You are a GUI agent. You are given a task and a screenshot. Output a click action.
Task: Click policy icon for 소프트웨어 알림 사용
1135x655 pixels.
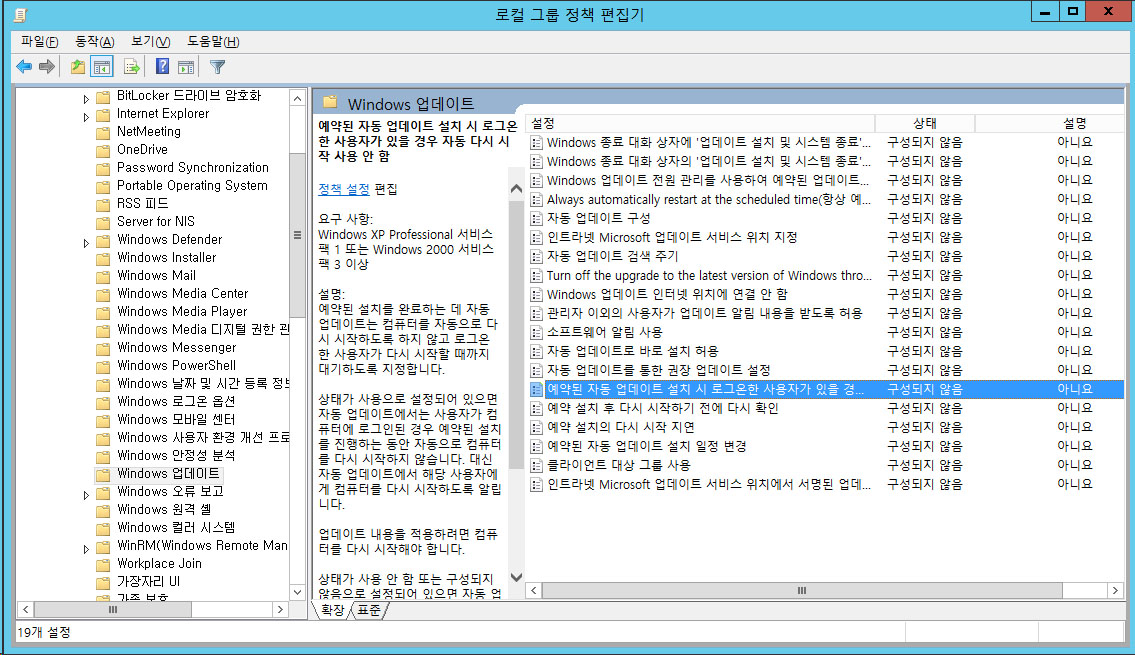pyautogui.click(x=536, y=332)
